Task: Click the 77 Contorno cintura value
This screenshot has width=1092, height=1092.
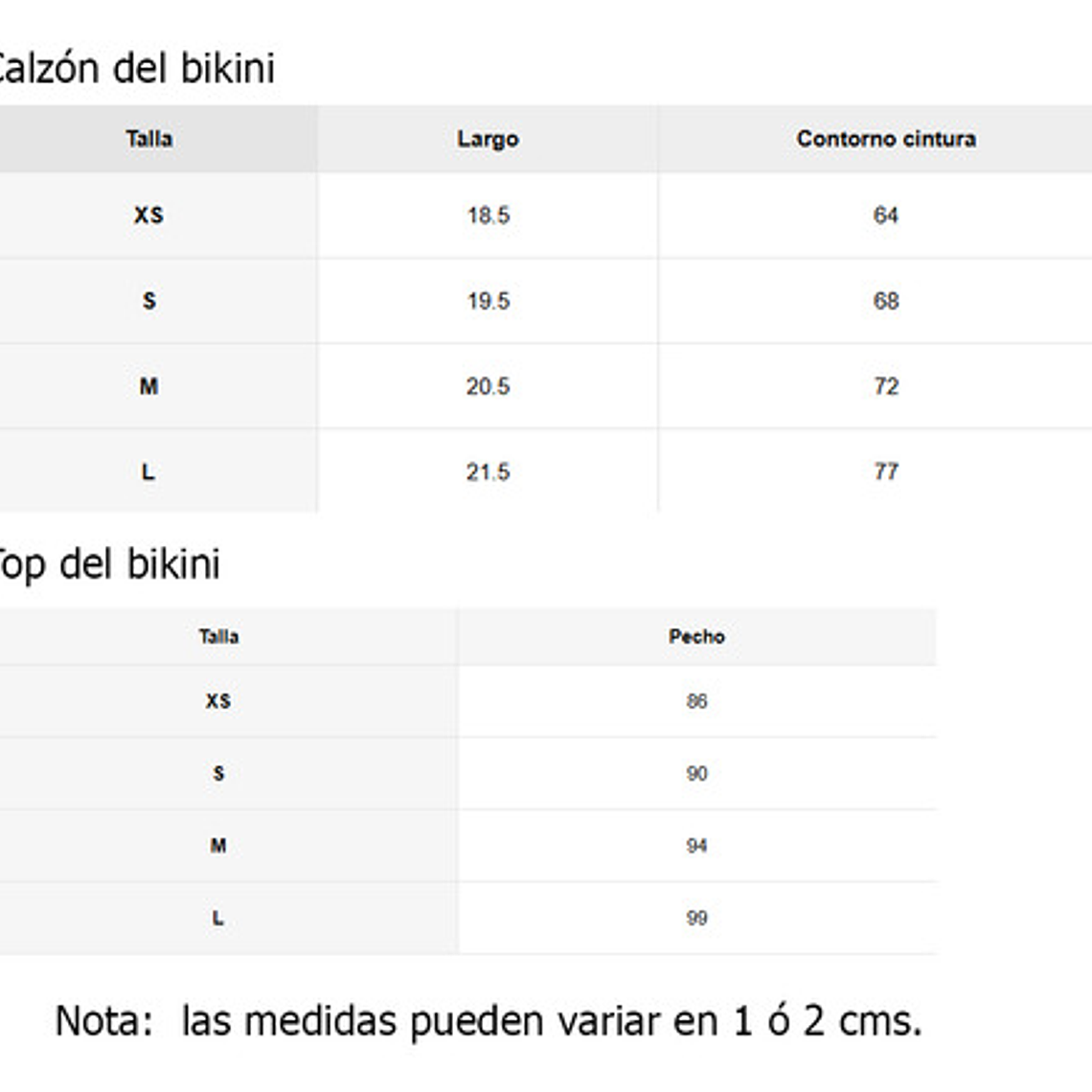Action: point(885,471)
